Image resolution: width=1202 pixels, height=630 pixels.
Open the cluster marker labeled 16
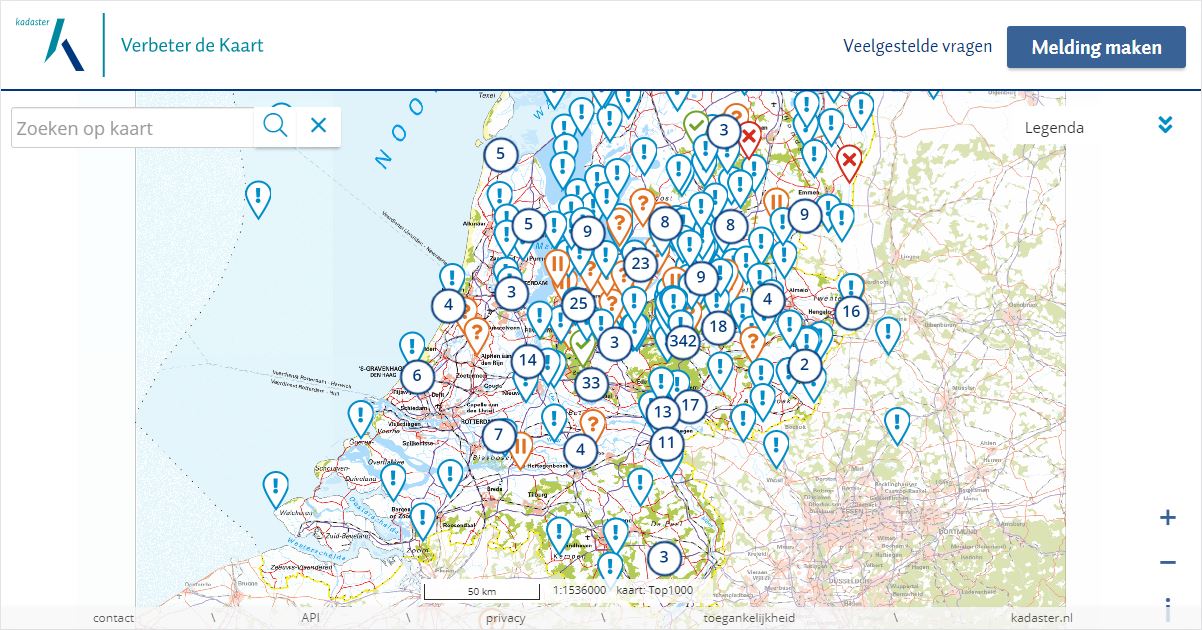(x=851, y=311)
